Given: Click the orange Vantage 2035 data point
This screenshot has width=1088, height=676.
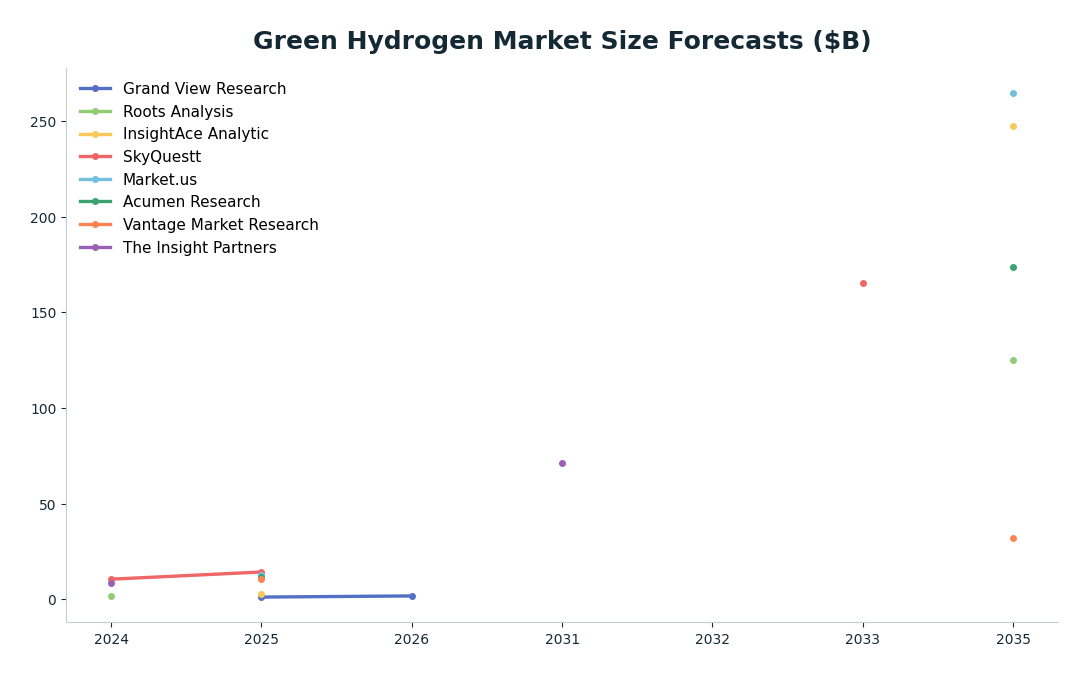Looking at the screenshot, I should click(1013, 539).
